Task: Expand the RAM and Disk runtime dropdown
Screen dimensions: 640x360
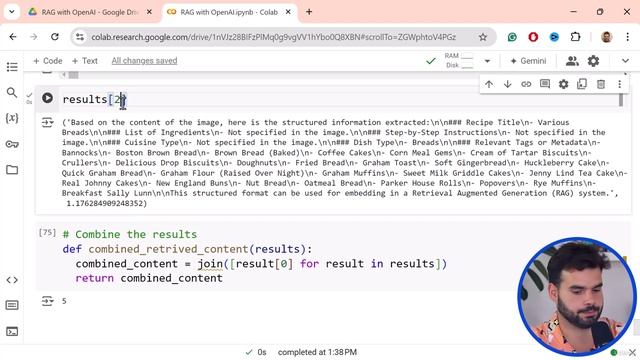Action: [x=487, y=61]
